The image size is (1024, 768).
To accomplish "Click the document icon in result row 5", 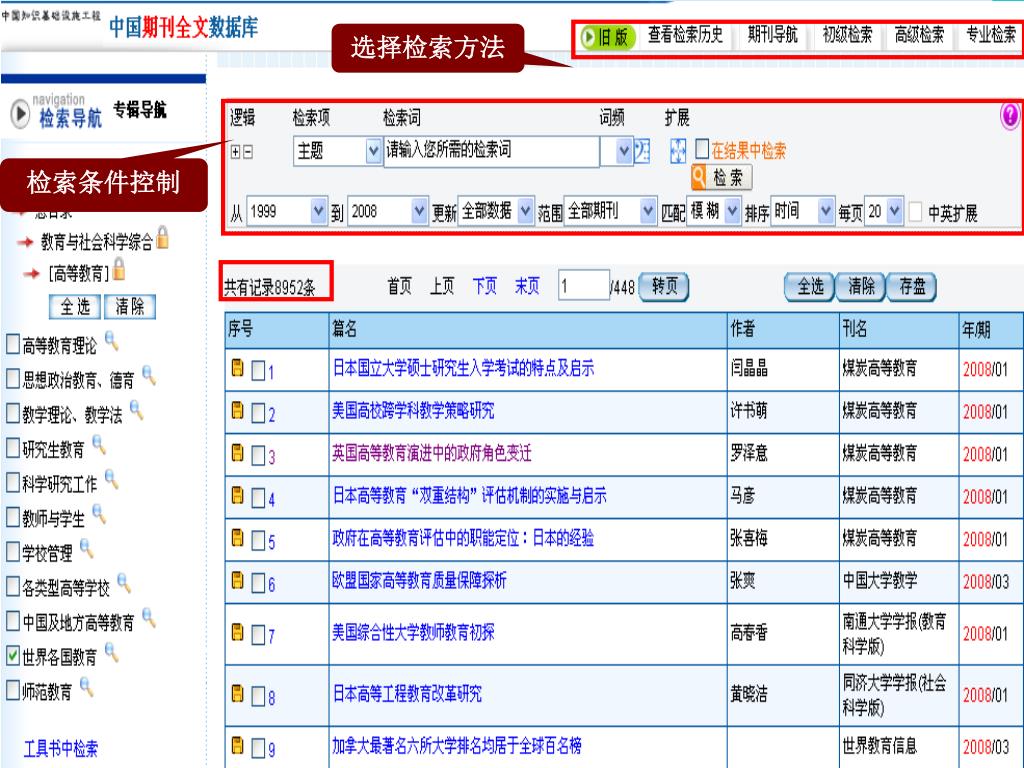I will click(x=238, y=538).
